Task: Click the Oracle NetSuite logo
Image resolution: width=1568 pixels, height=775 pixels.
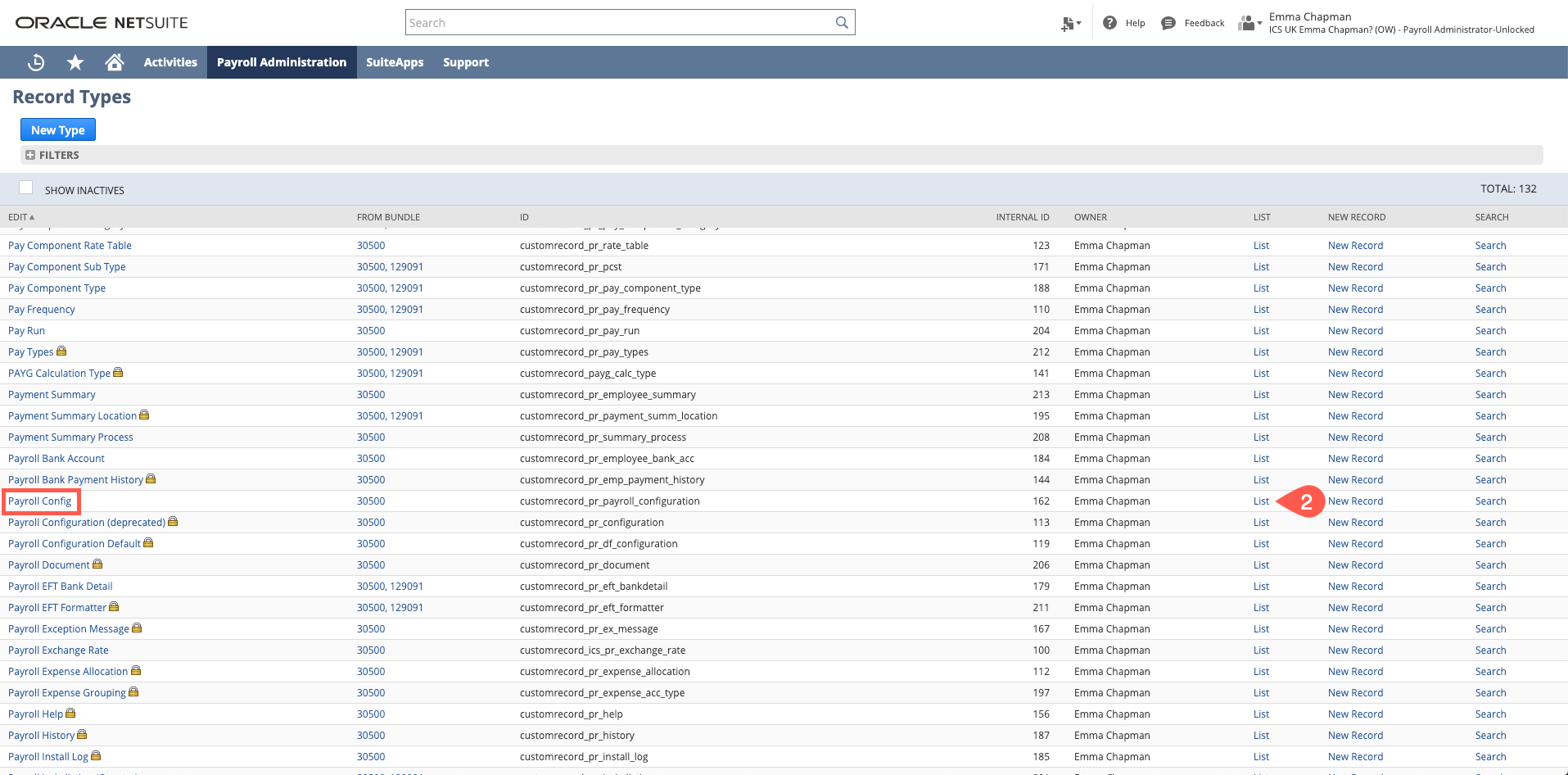Action: 100,22
